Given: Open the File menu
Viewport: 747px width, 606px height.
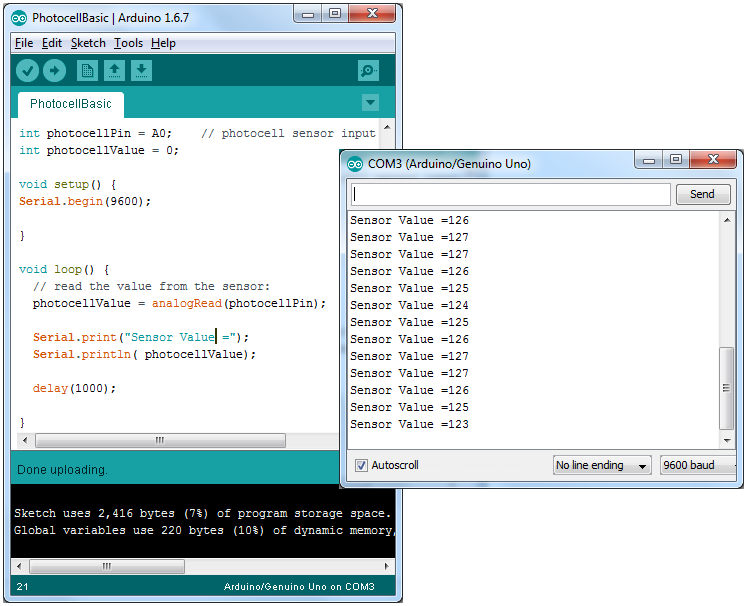Looking at the screenshot, I should [x=24, y=43].
